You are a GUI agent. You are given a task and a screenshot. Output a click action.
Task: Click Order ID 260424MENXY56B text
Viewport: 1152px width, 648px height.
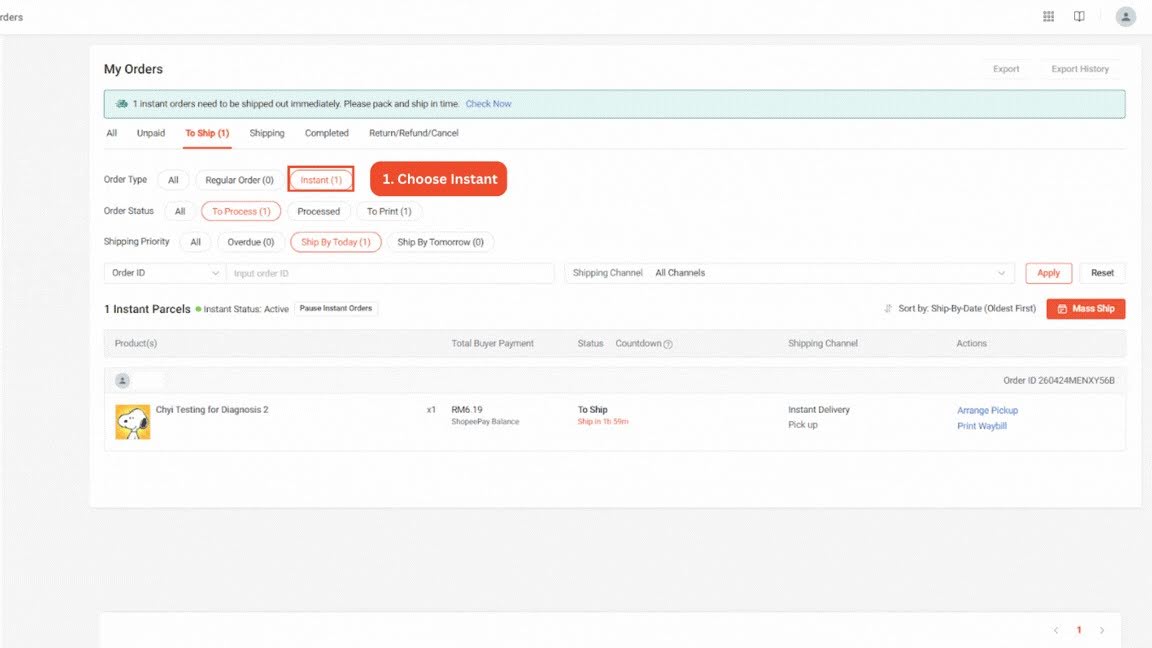1059,381
